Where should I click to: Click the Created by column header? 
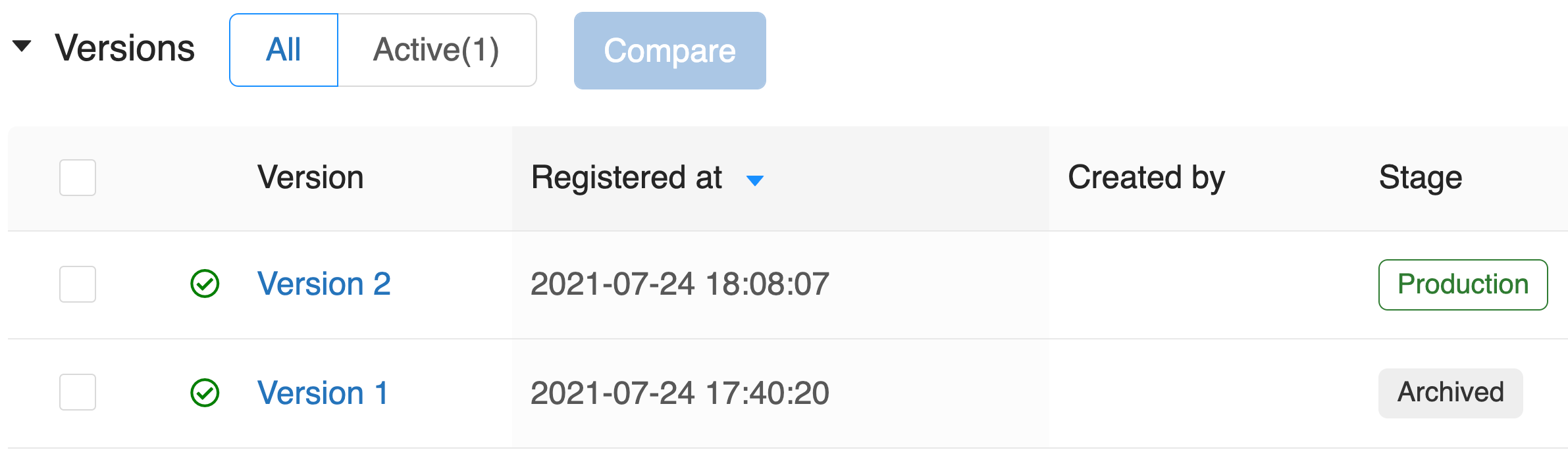[1146, 178]
